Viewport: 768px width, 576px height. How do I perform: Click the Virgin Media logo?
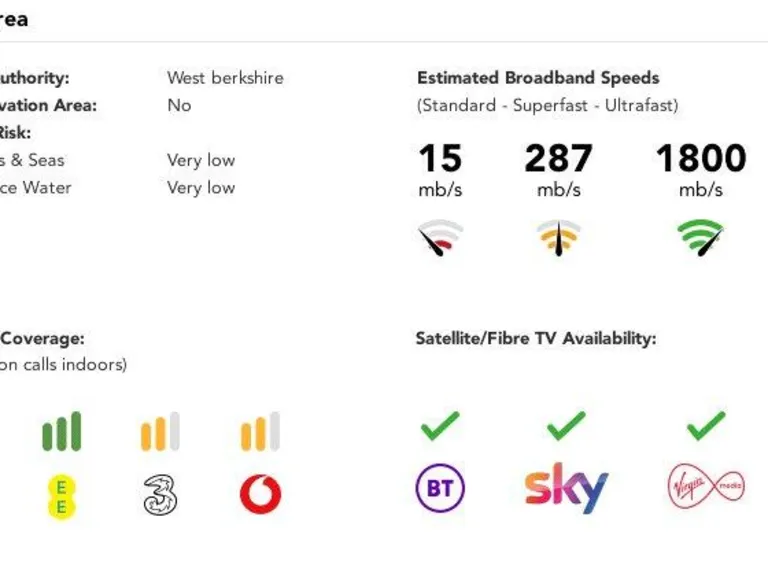coord(706,487)
